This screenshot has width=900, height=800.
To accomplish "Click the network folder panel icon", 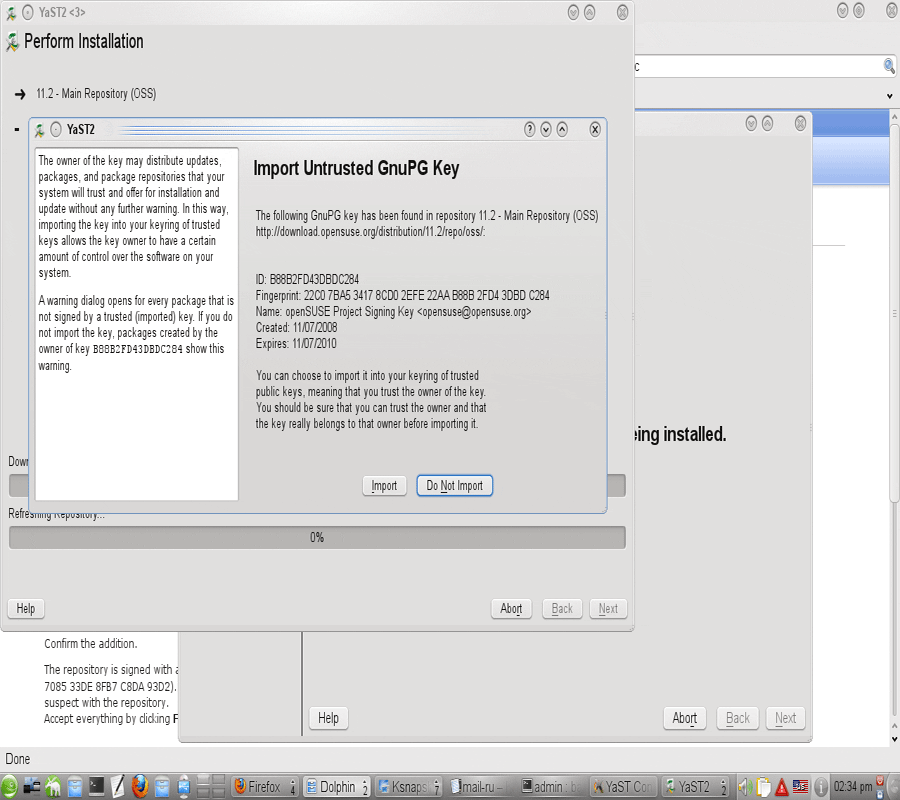I will click(x=184, y=787).
